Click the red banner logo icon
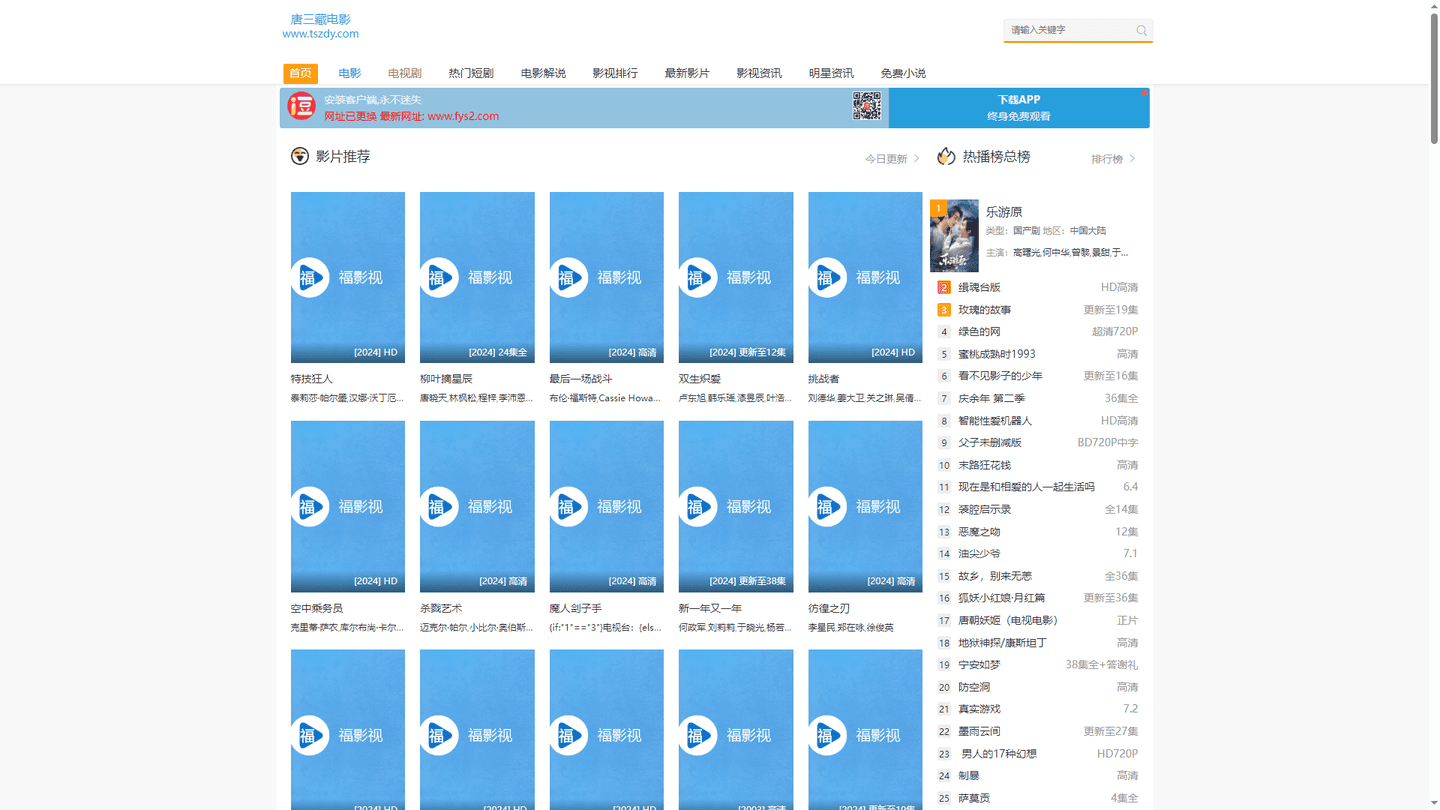1440x810 pixels. click(301, 106)
